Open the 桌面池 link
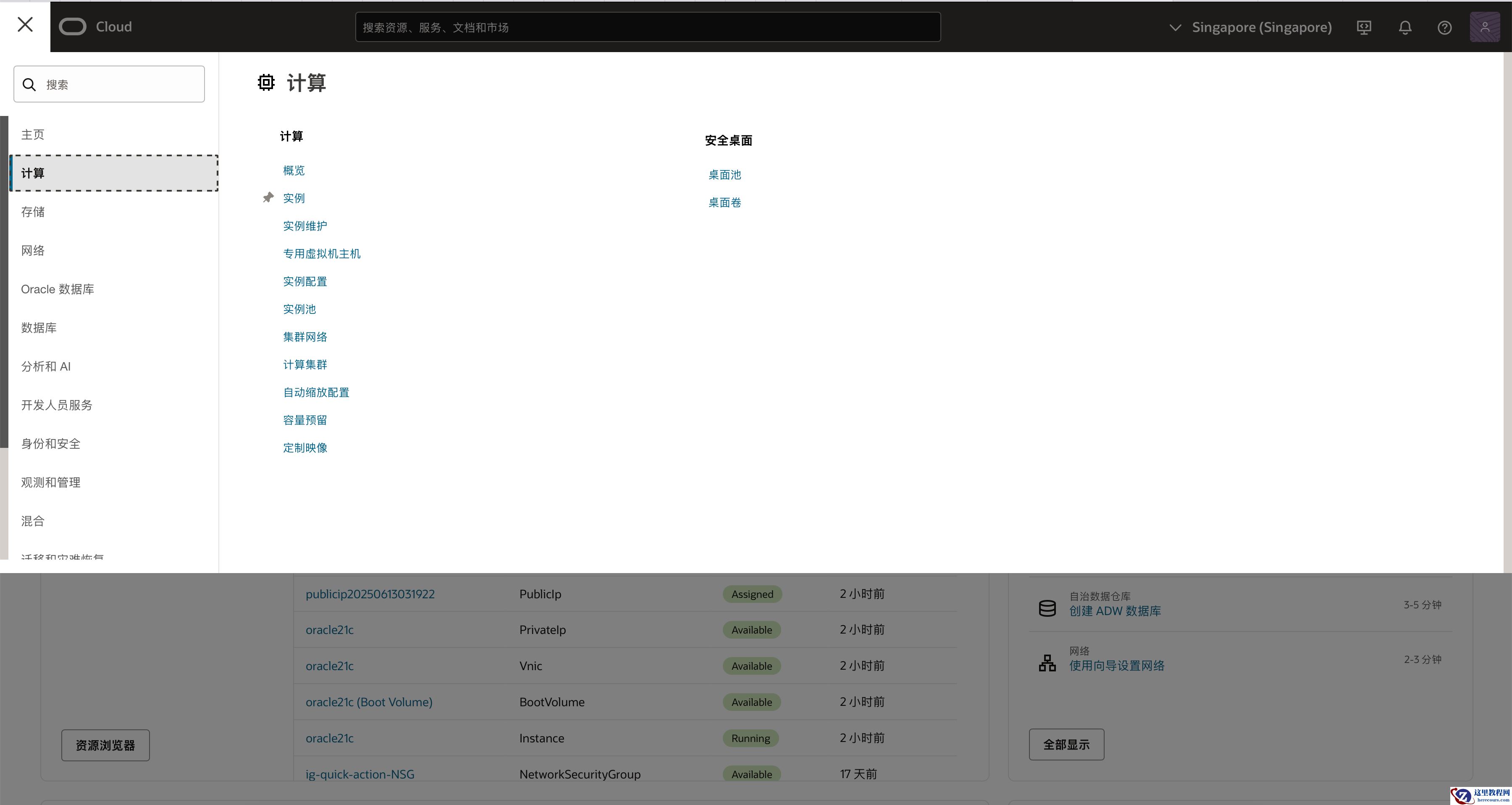This screenshot has width=1512, height=805. [x=724, y=175]
